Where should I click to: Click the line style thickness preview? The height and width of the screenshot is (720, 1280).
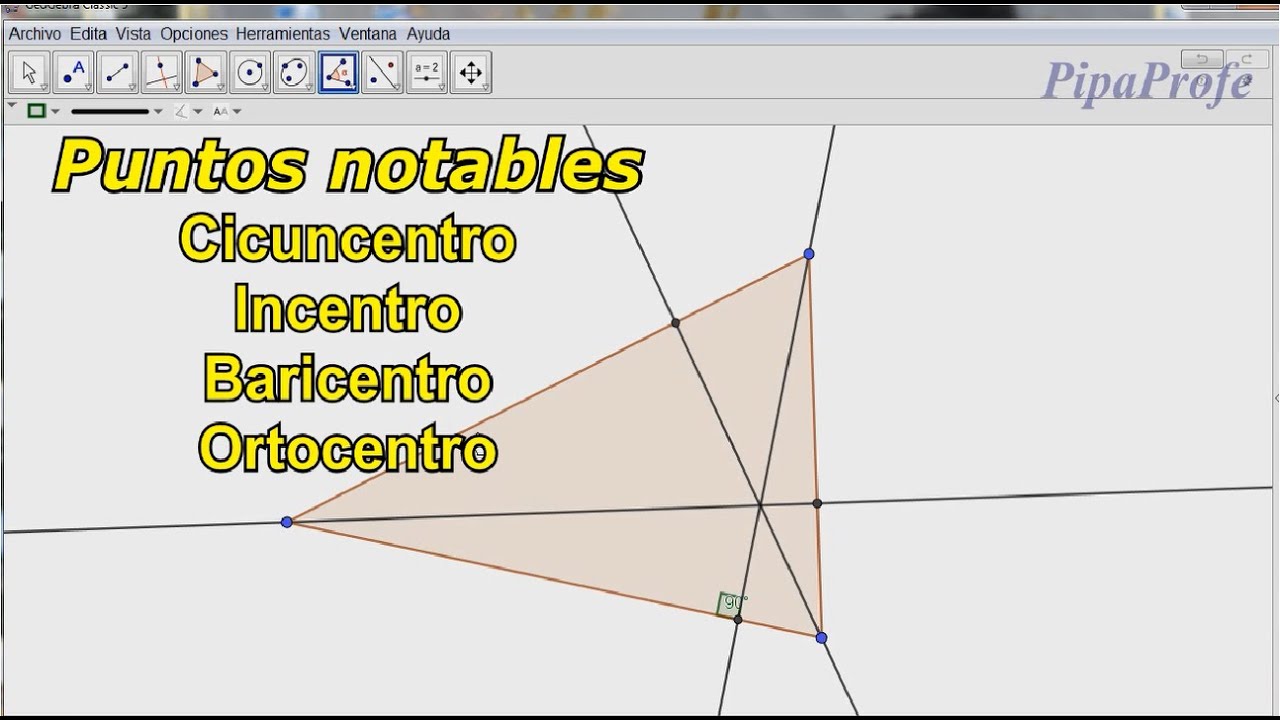click(110, 112)
